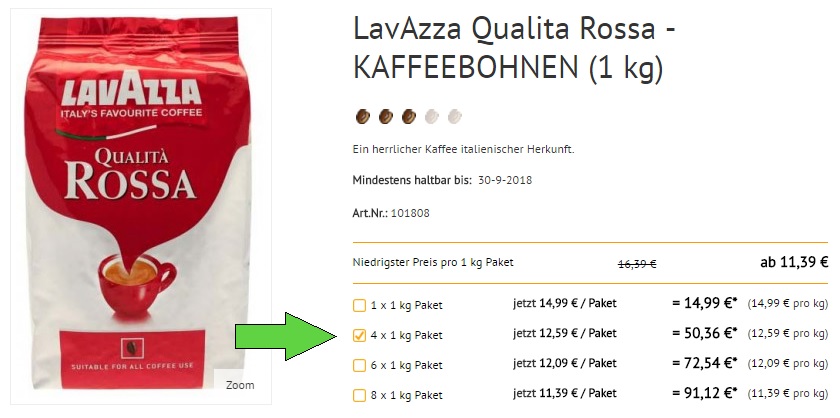Check the 6 x 1 kg Paket checkbox

pos(359,365)
